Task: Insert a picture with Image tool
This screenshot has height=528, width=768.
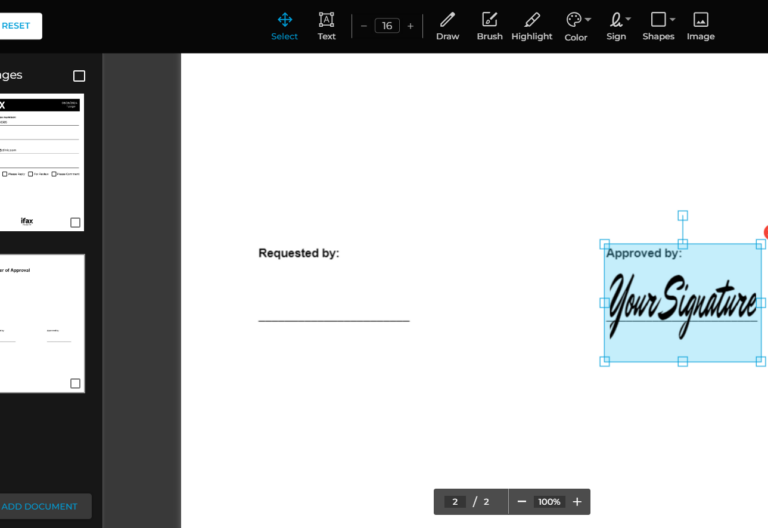Action: coord(700,26)
